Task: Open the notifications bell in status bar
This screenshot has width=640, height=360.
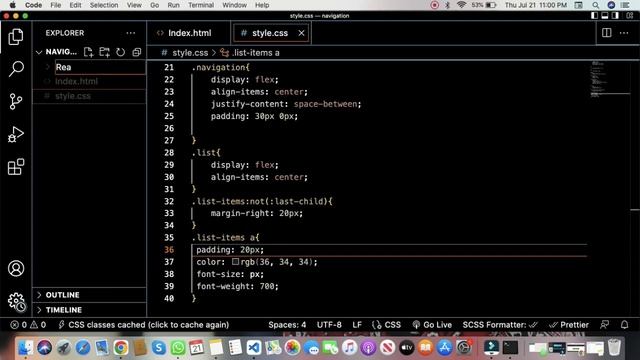Action: point(624,325)
